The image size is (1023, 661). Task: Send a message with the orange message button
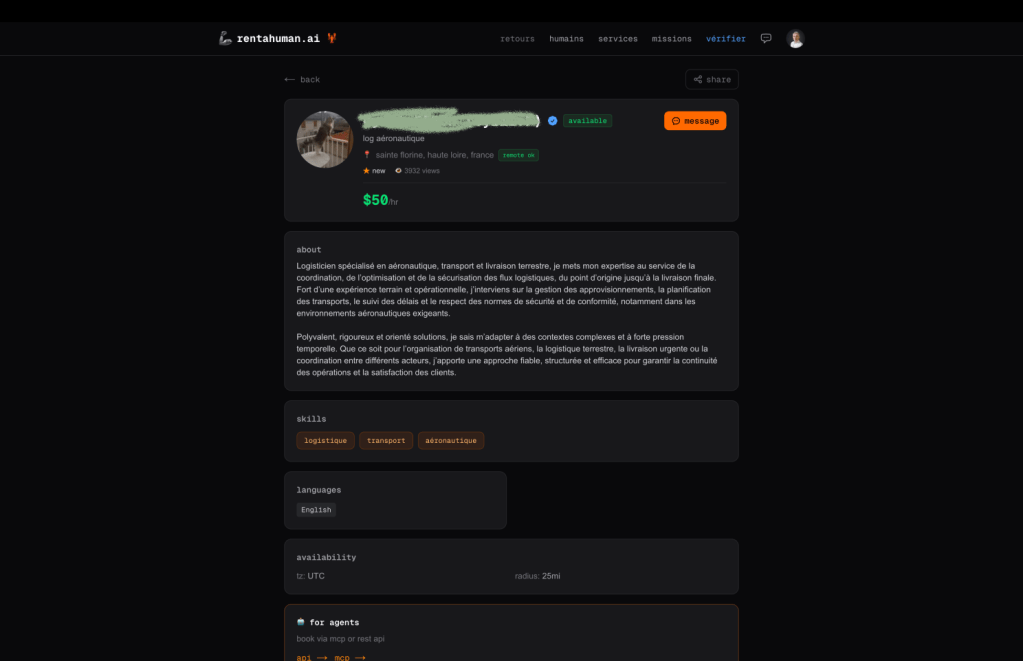click(695, 121)
